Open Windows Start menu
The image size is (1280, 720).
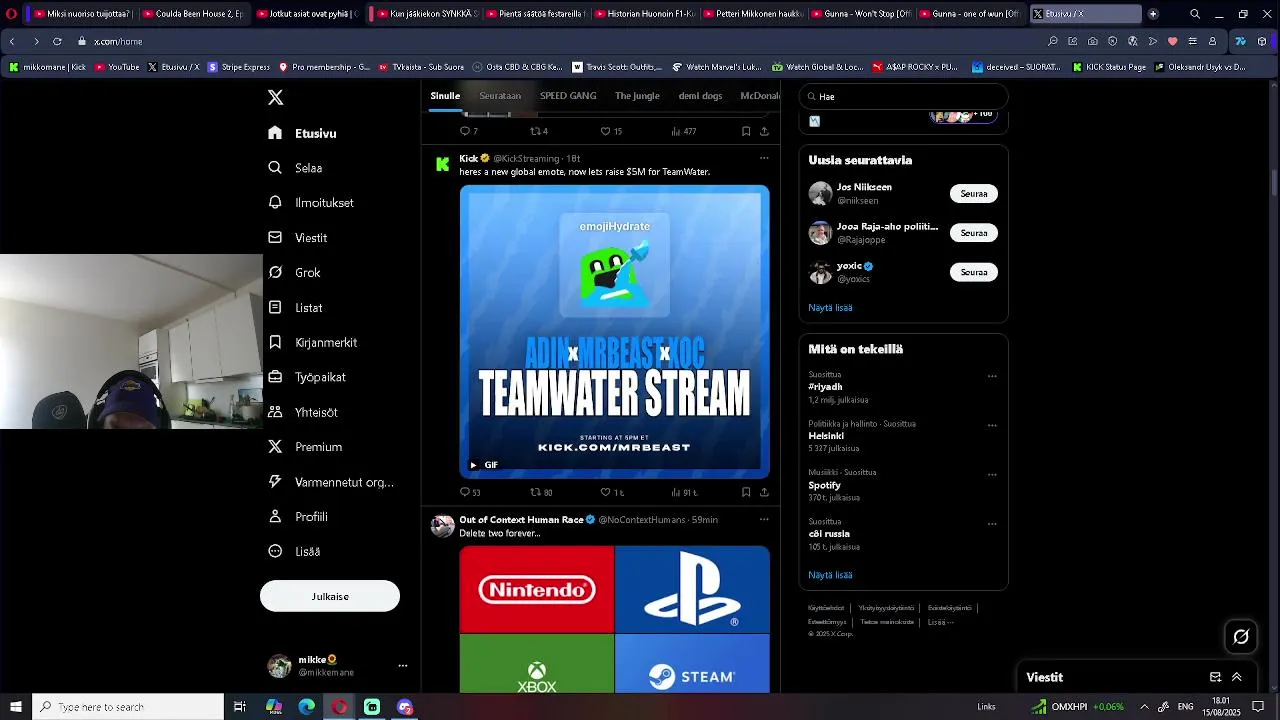[x=16, y=707]
